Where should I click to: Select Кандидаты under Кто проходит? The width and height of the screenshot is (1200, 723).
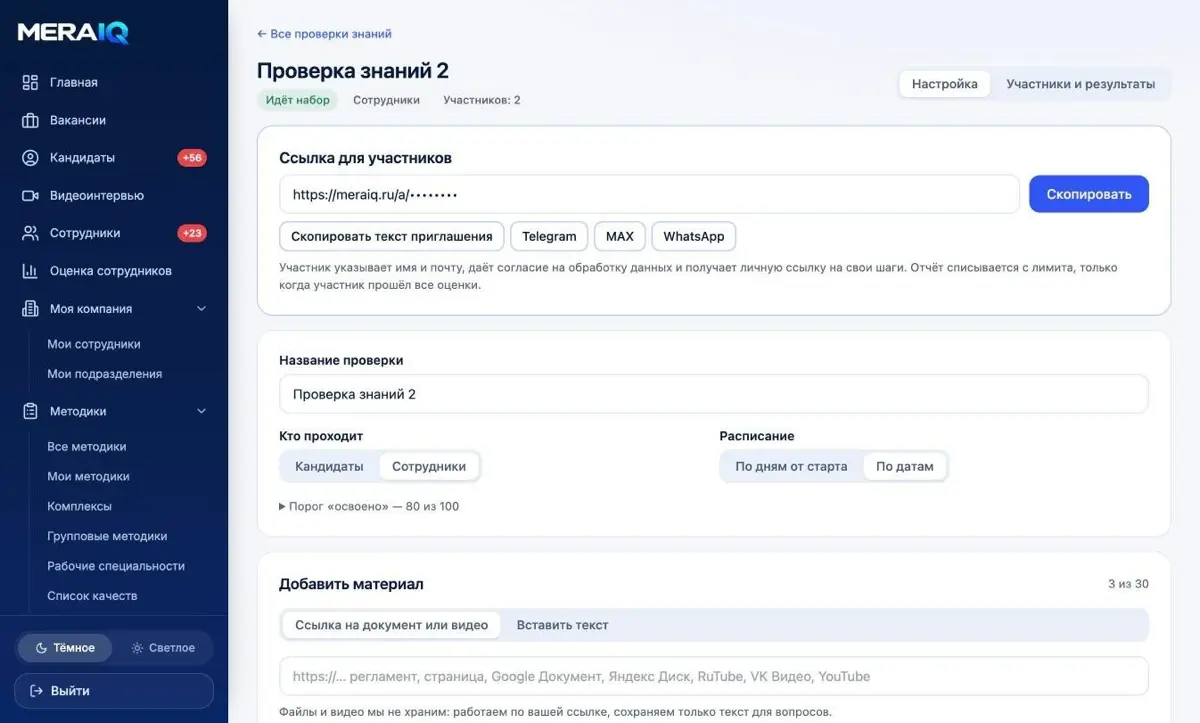tap(329, 466)
